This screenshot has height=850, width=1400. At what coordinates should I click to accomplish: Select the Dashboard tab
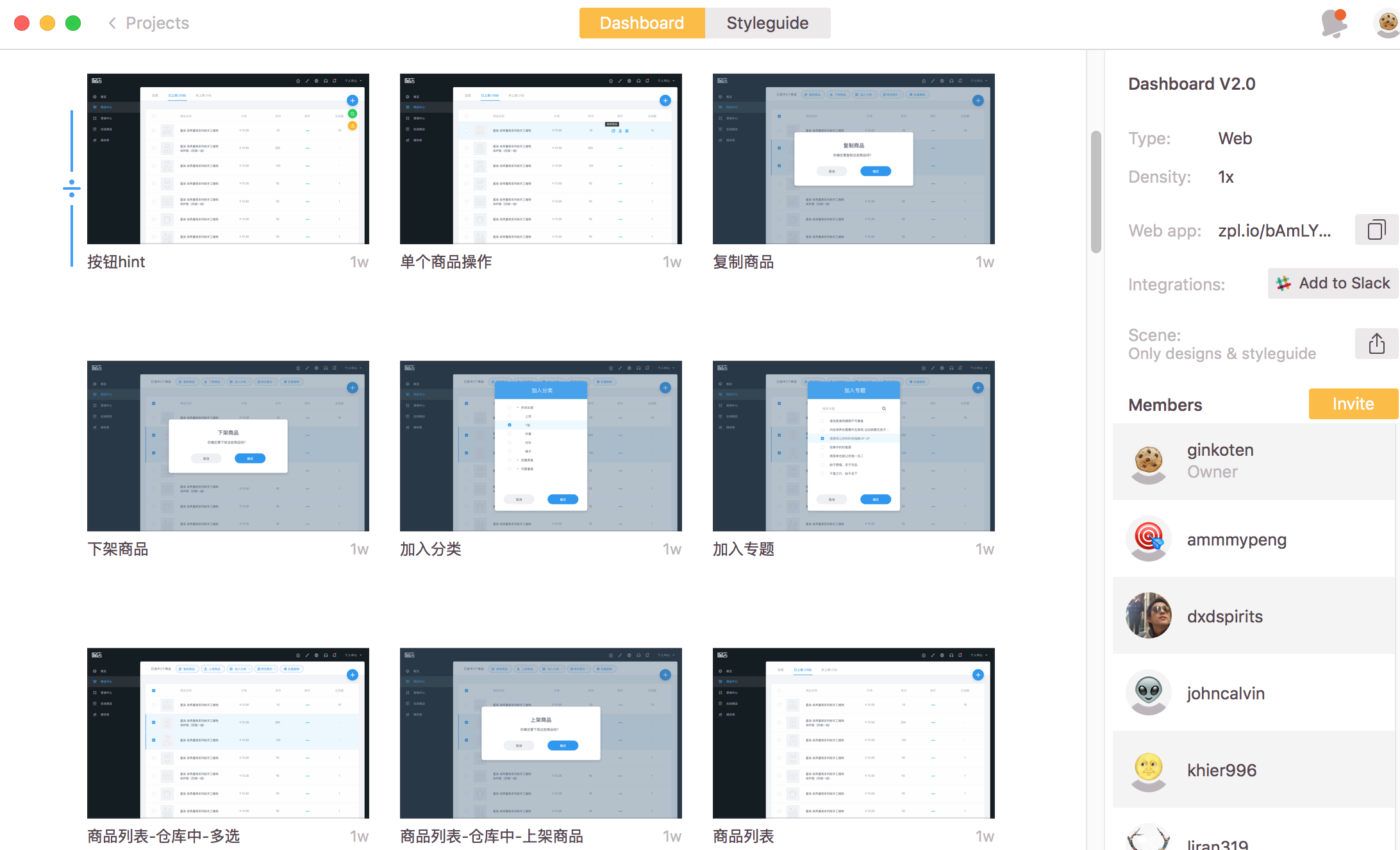coord(642,23)
